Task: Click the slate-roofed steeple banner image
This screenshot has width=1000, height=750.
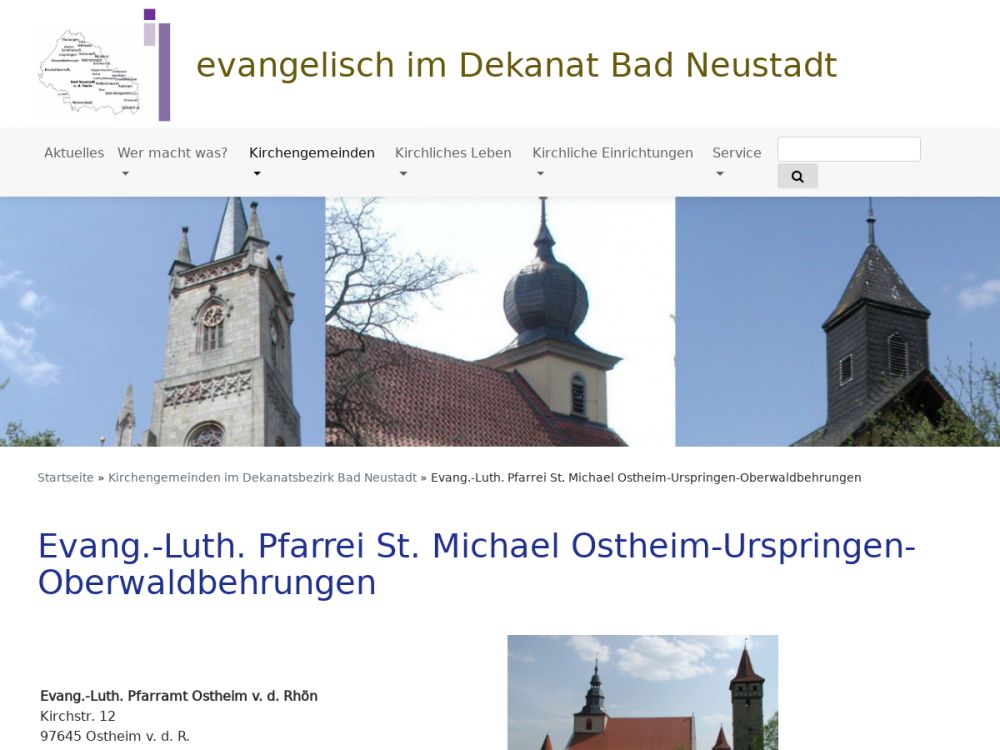Action: (x=837, y=321)
